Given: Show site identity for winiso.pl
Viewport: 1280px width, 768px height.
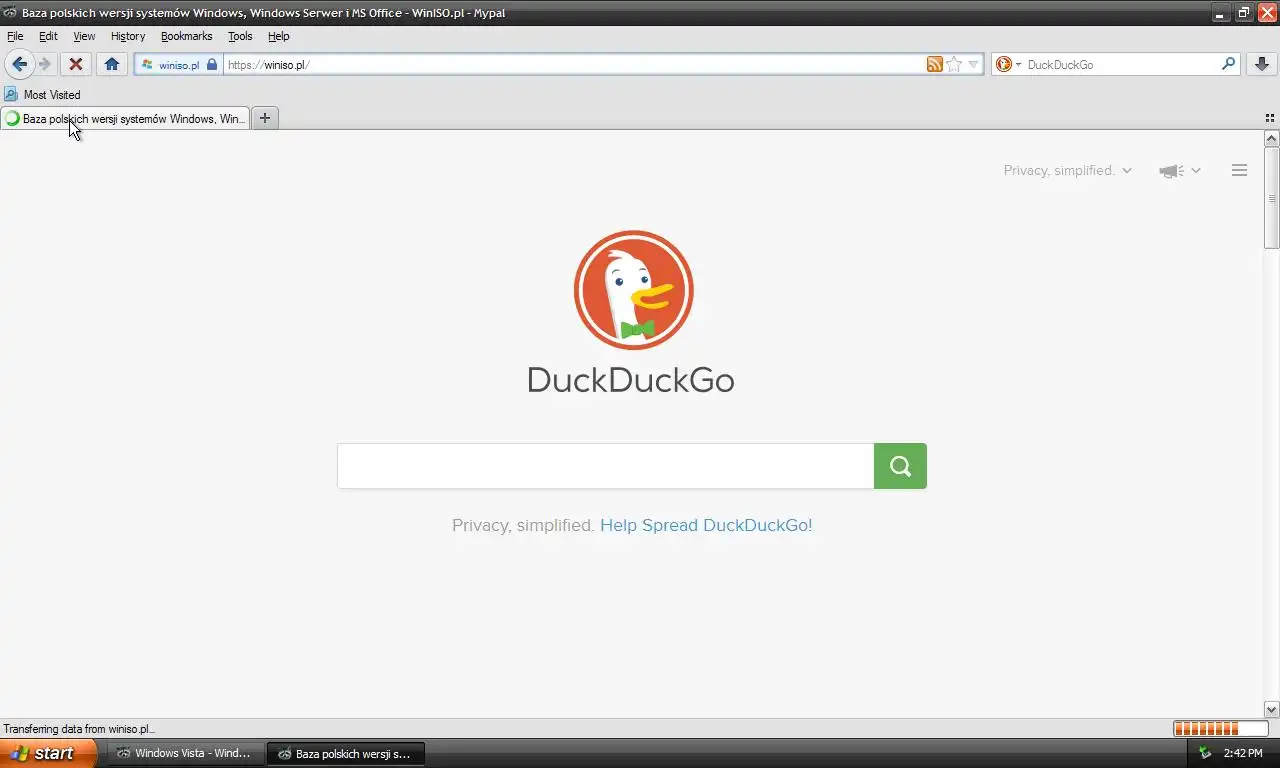Looking at the screenshot, I should pos(179,64).
